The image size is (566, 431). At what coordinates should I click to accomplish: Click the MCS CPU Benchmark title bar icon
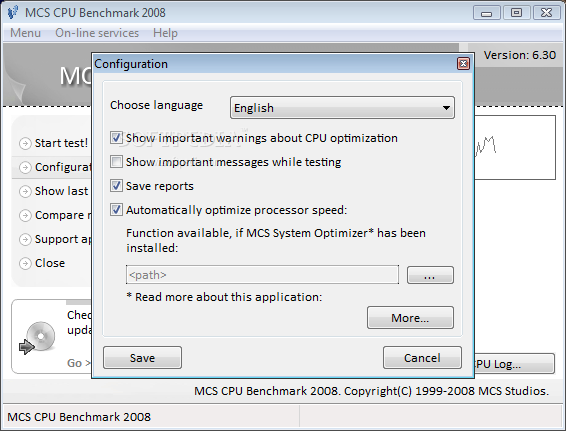pos(13,13)
